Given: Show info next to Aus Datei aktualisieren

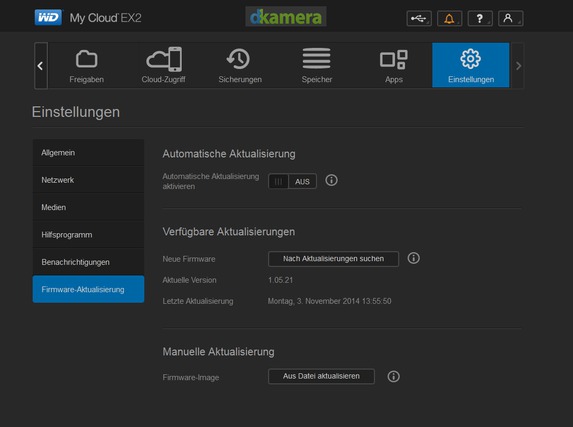Looking at the screenshot, I should 394,376.
